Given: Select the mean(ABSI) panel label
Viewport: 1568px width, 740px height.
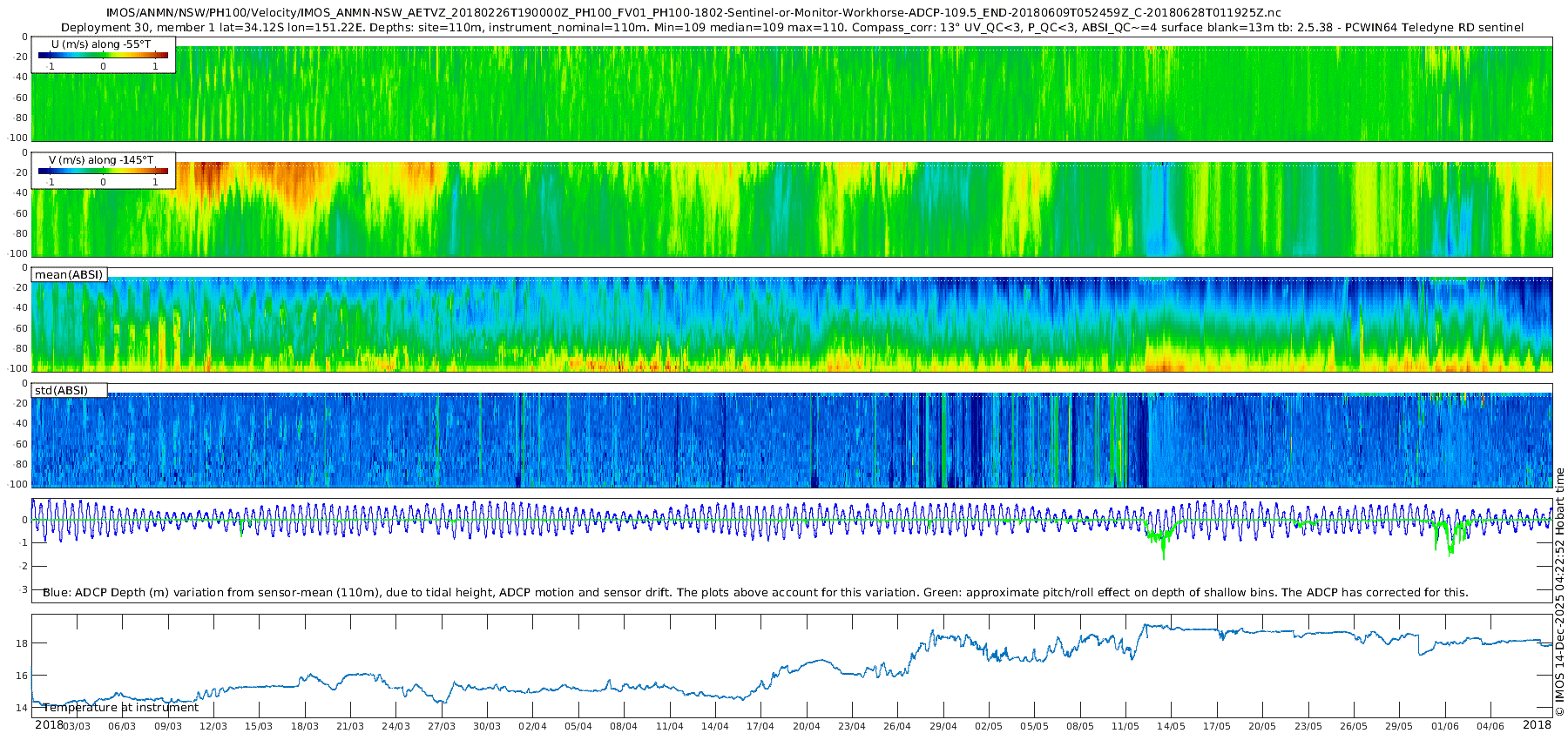Looking at the screenshot, I should [69, 275].
